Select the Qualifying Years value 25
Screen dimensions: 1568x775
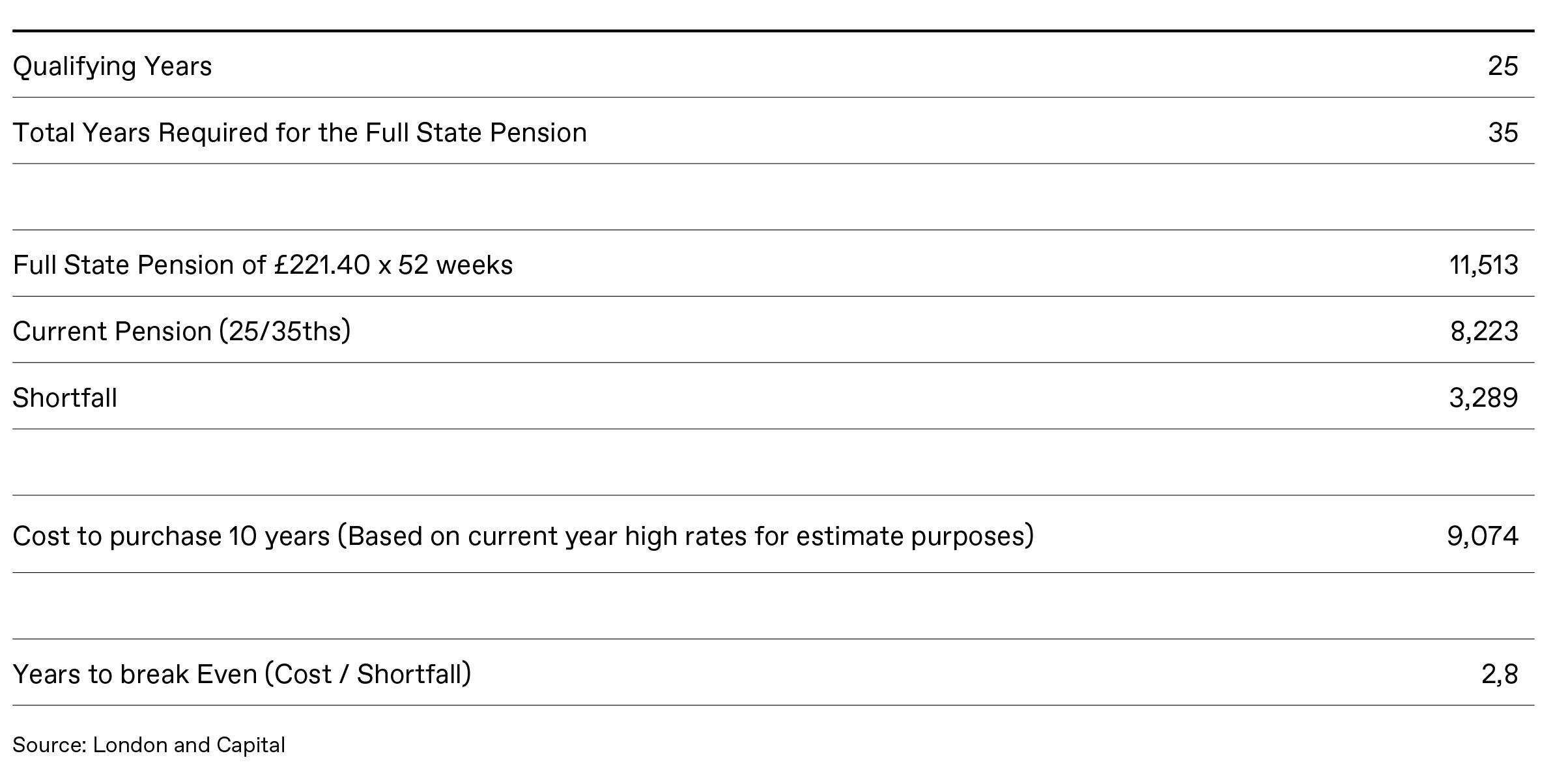(1503, 66)
